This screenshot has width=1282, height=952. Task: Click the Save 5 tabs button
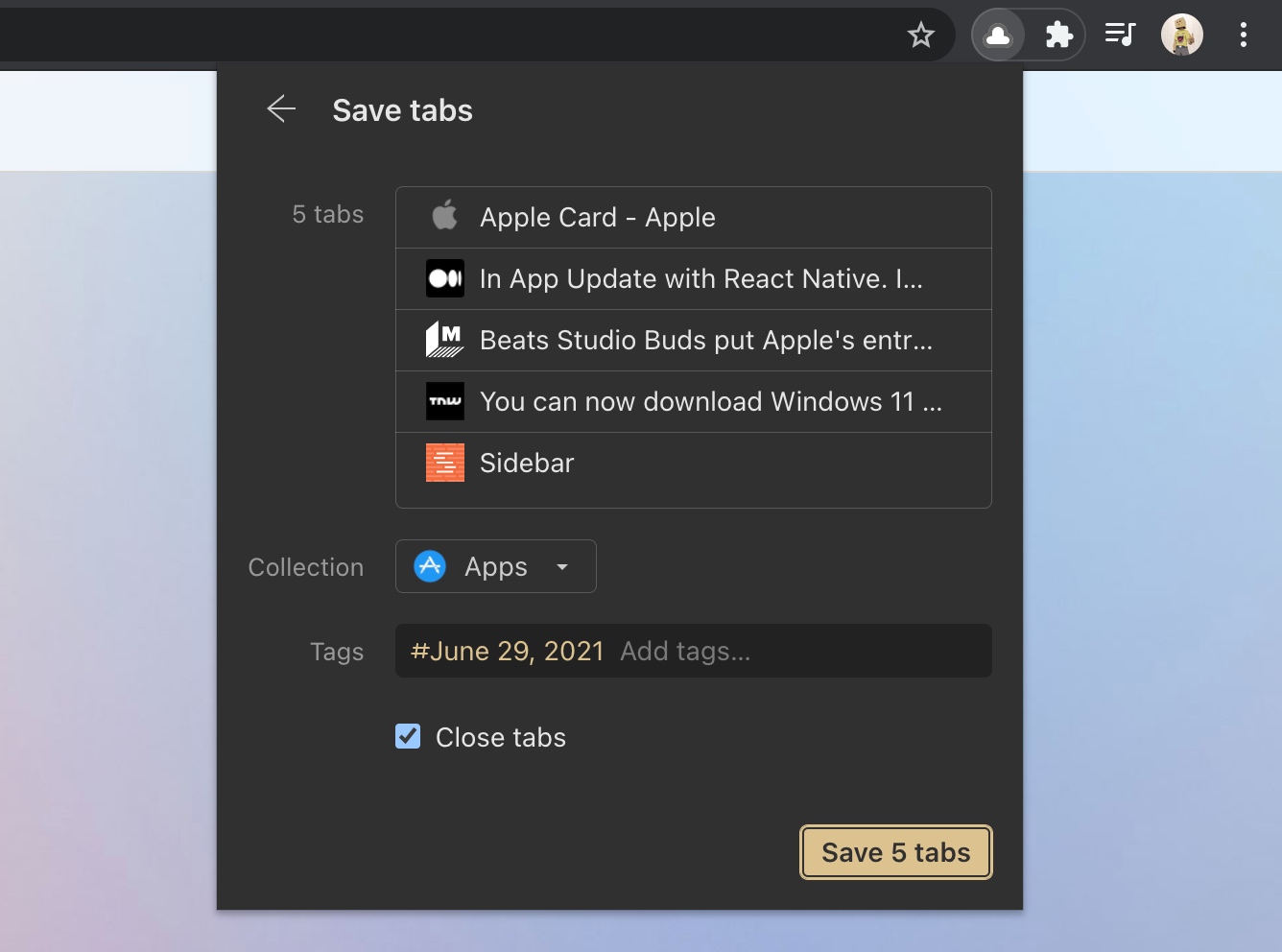(895, 852)
